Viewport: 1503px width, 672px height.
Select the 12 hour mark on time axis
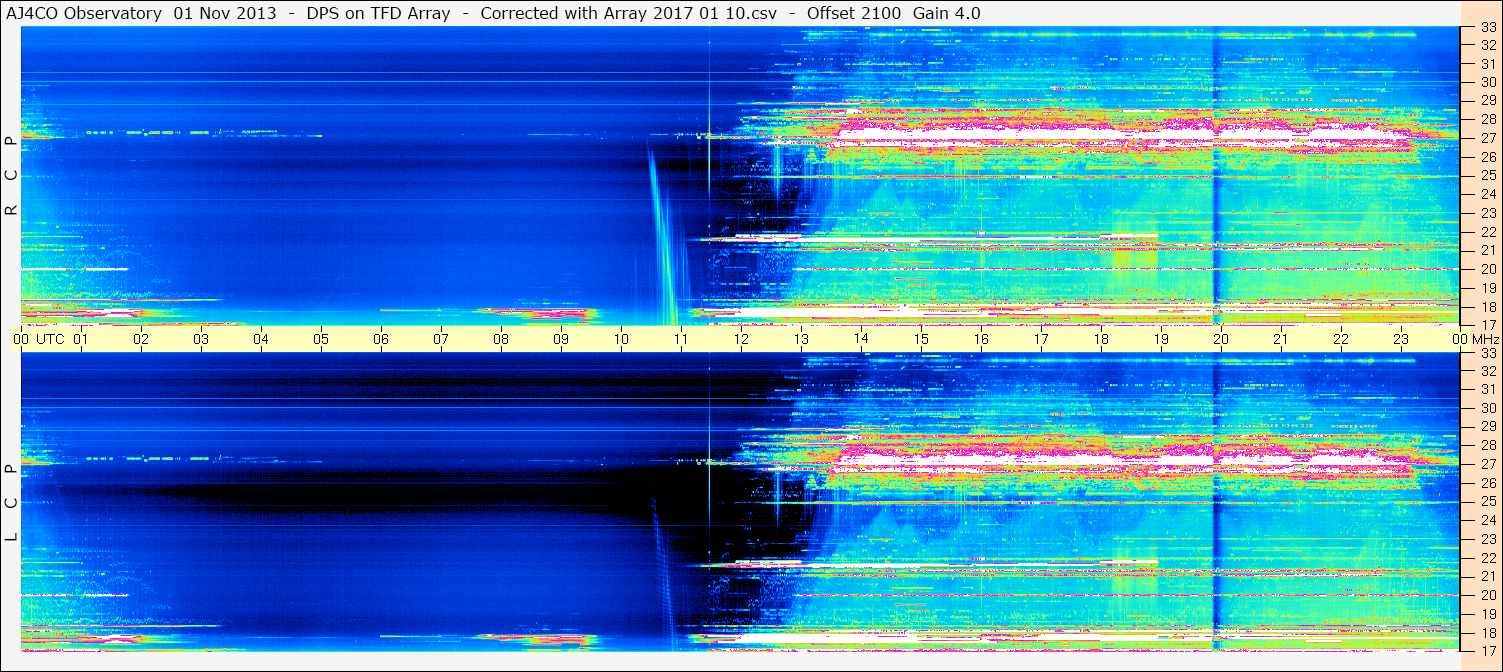pos(741,340)
